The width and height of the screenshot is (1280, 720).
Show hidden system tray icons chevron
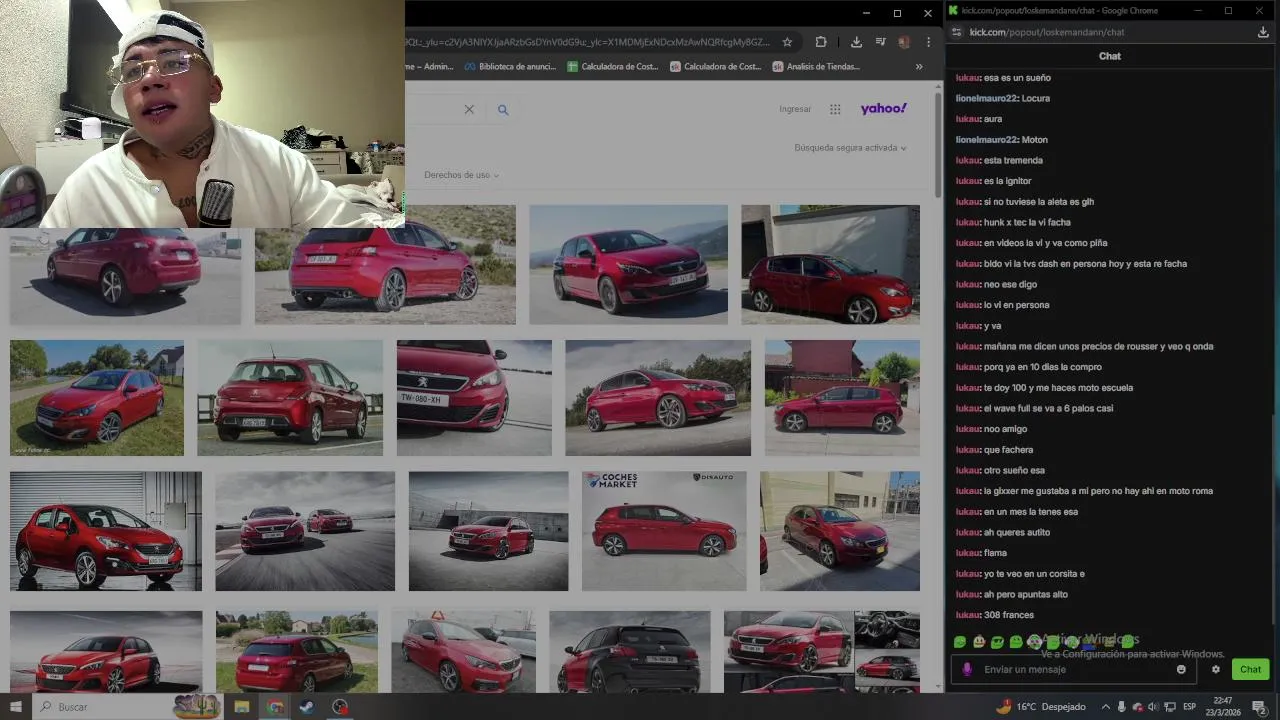[x=1105, y=706]
